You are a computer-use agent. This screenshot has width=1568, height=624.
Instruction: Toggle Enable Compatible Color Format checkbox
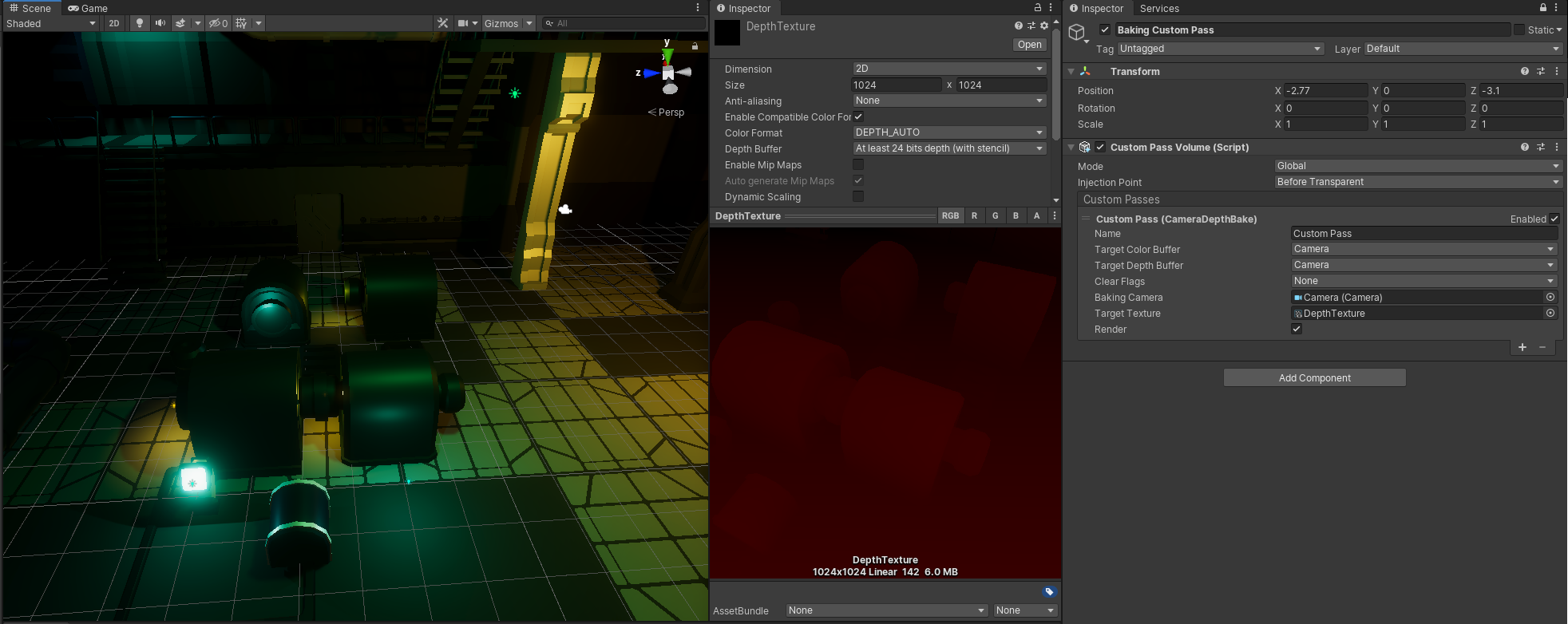(x=858, y=117)
